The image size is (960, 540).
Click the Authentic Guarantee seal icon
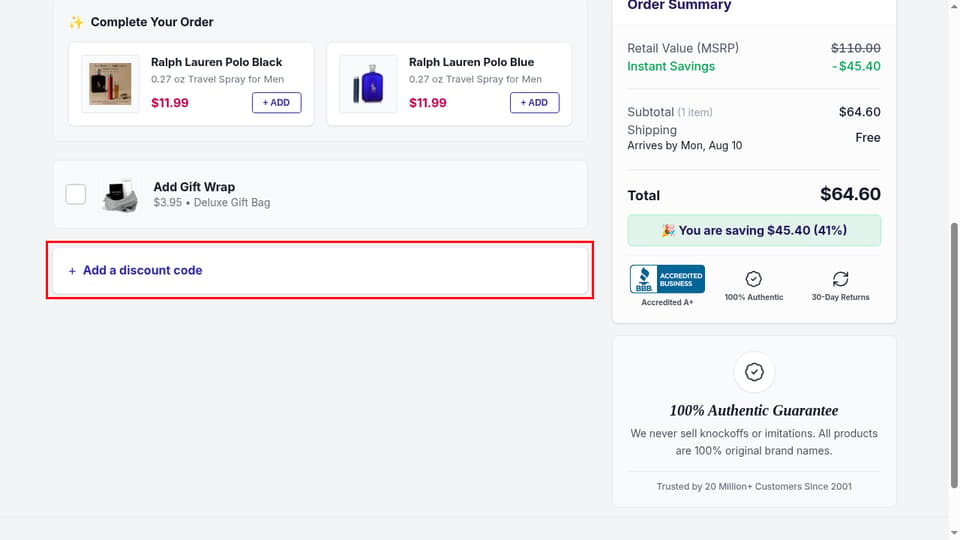click(754, 372)
